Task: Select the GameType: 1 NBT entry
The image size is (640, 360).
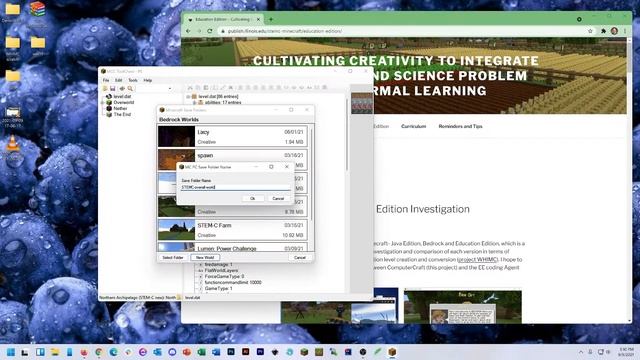Action: click(218, 289)
